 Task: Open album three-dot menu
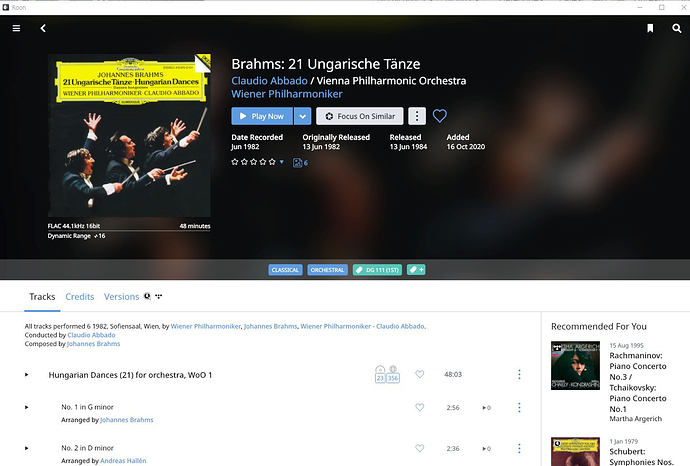point(417,116)
